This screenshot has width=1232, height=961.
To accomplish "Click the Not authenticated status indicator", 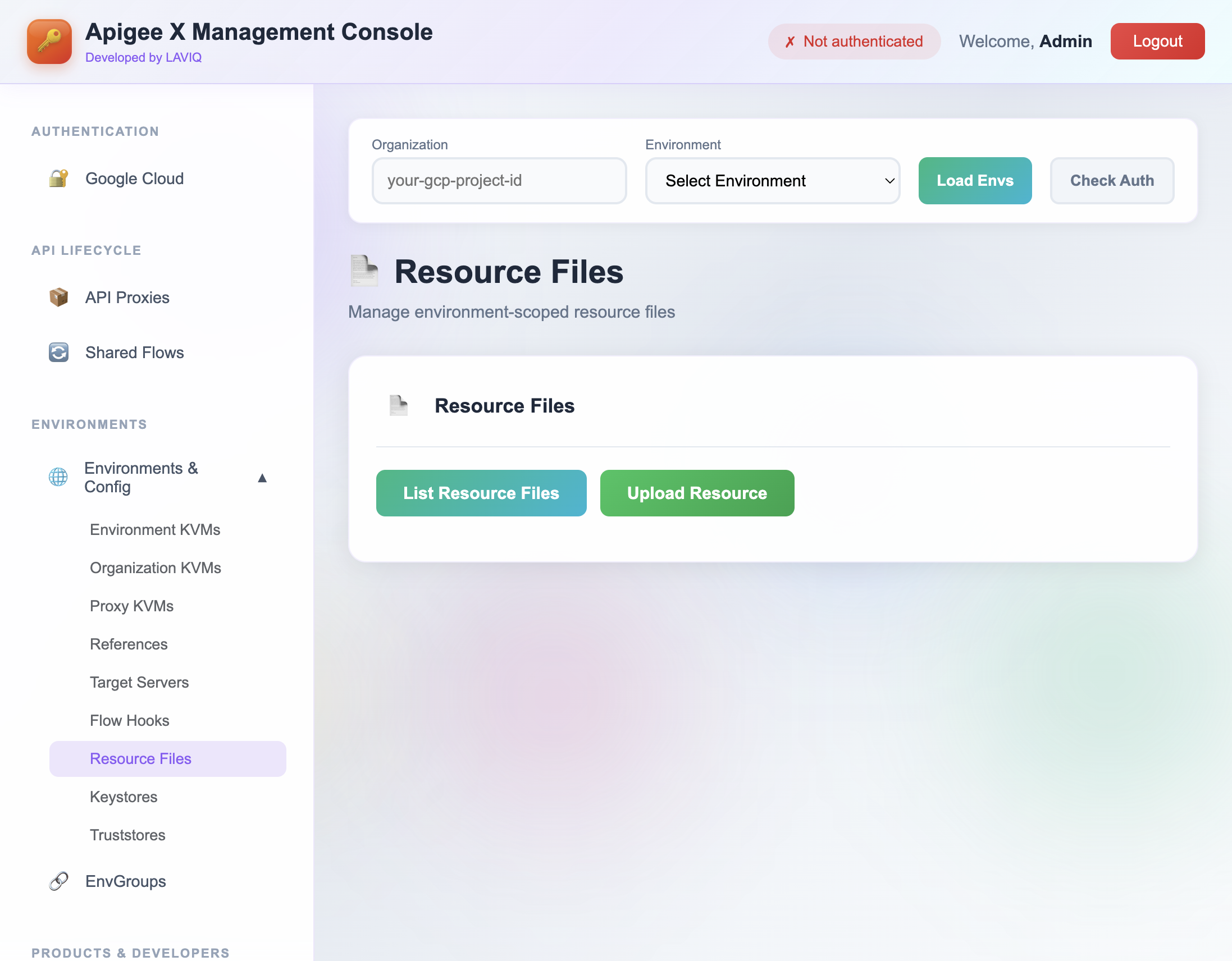I will coord(854,41).
